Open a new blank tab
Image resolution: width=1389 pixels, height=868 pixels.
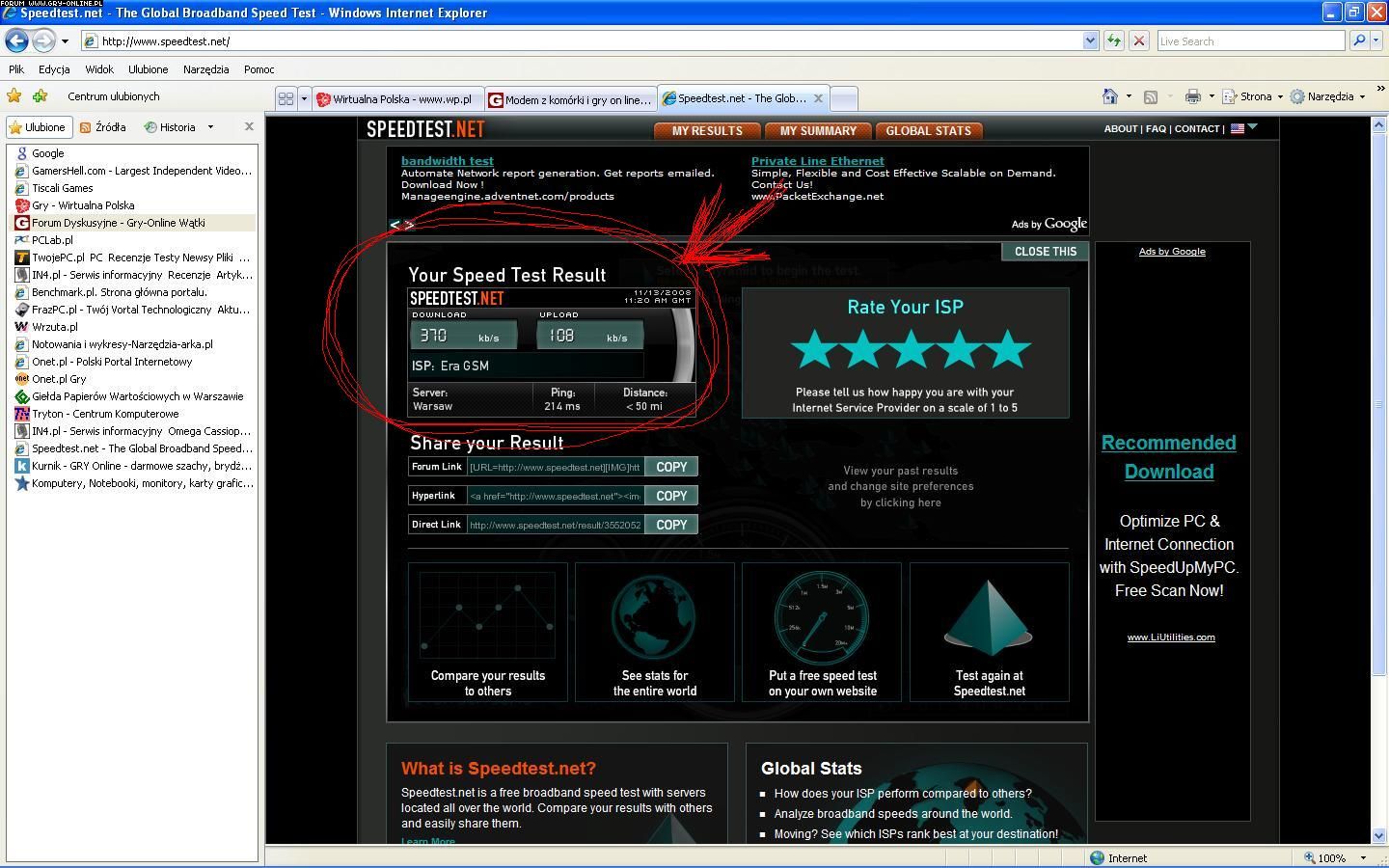pos(843,98)
